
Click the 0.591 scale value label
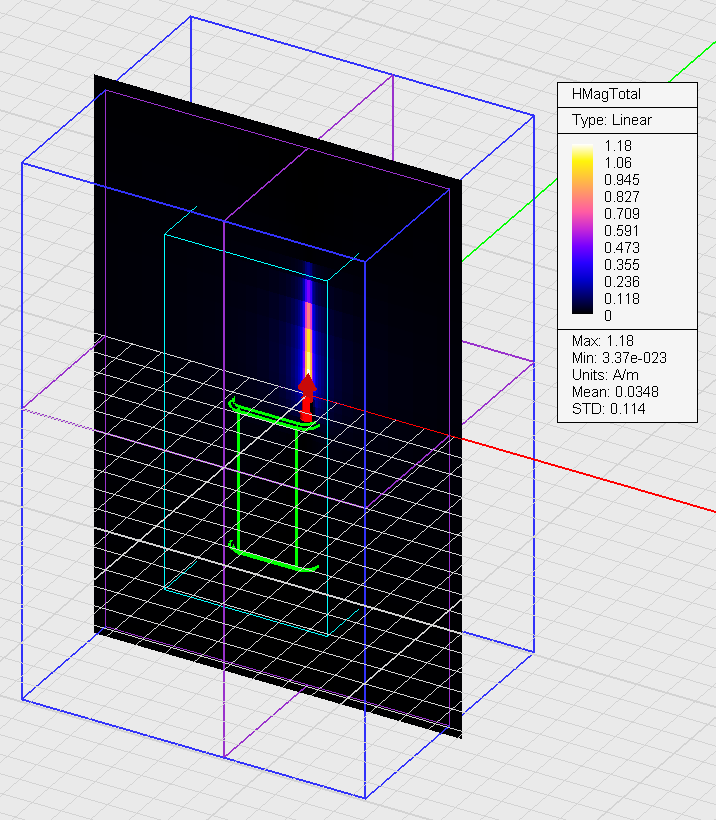pyautogui.click(x=622, y=231)
